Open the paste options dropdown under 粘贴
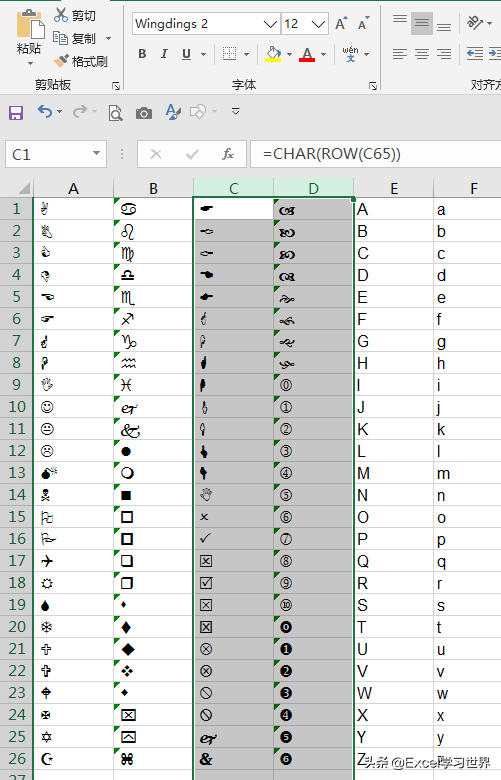 point(30,63)
